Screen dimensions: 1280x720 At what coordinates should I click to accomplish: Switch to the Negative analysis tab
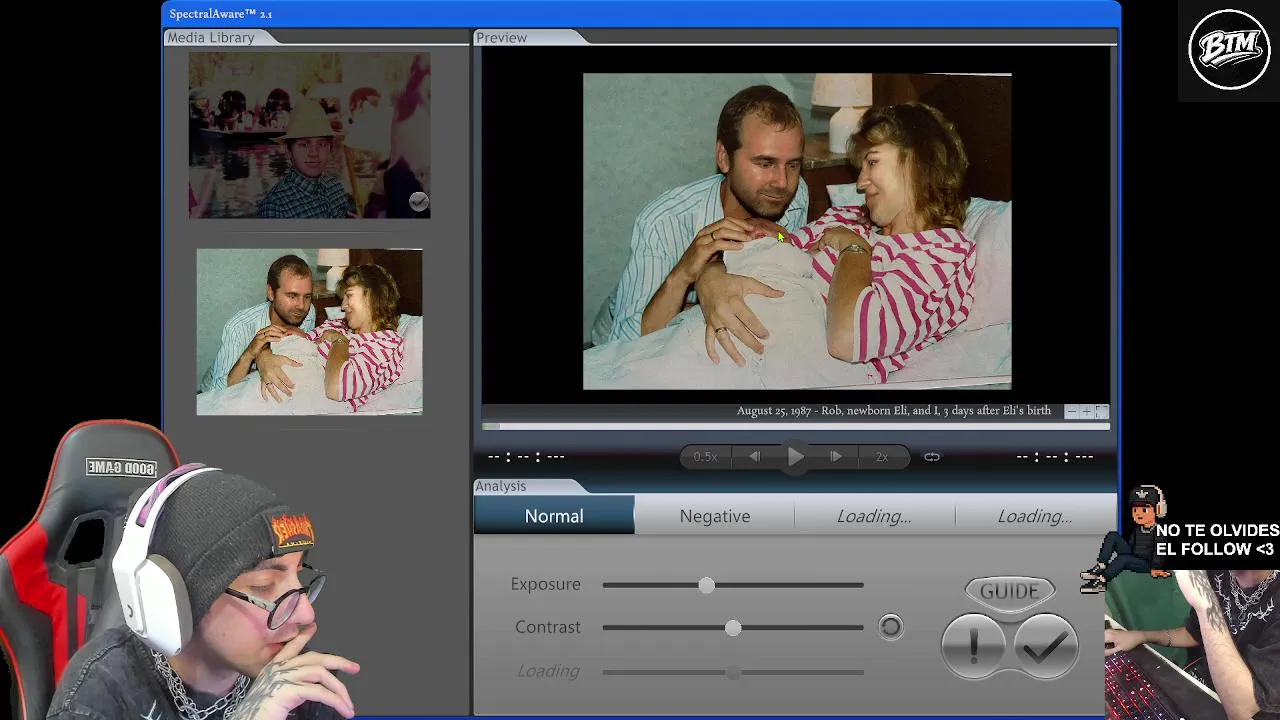pyautogui.click(x=715, y=516)
